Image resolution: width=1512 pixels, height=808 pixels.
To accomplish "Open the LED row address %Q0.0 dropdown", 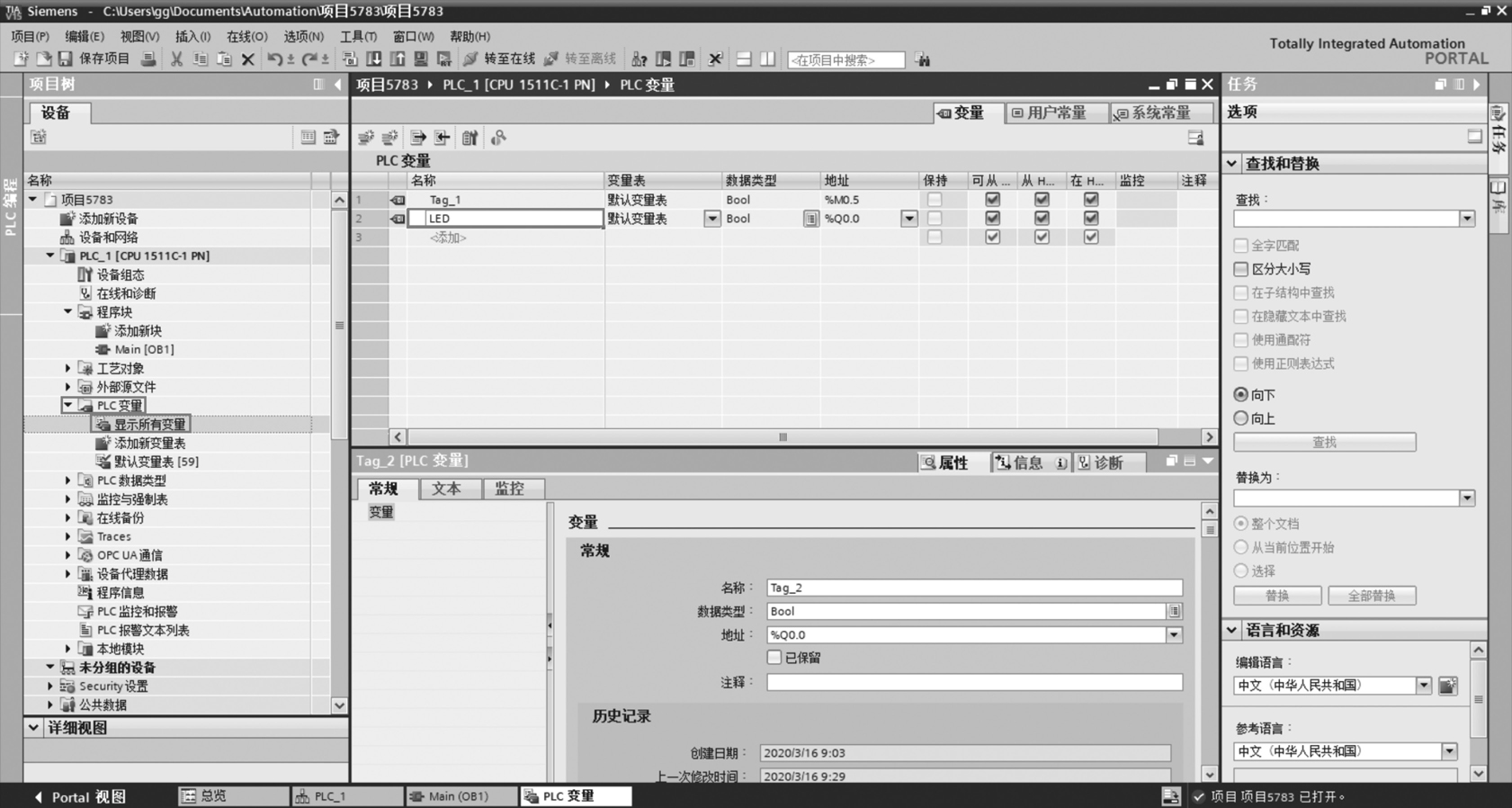I will 908,219.
